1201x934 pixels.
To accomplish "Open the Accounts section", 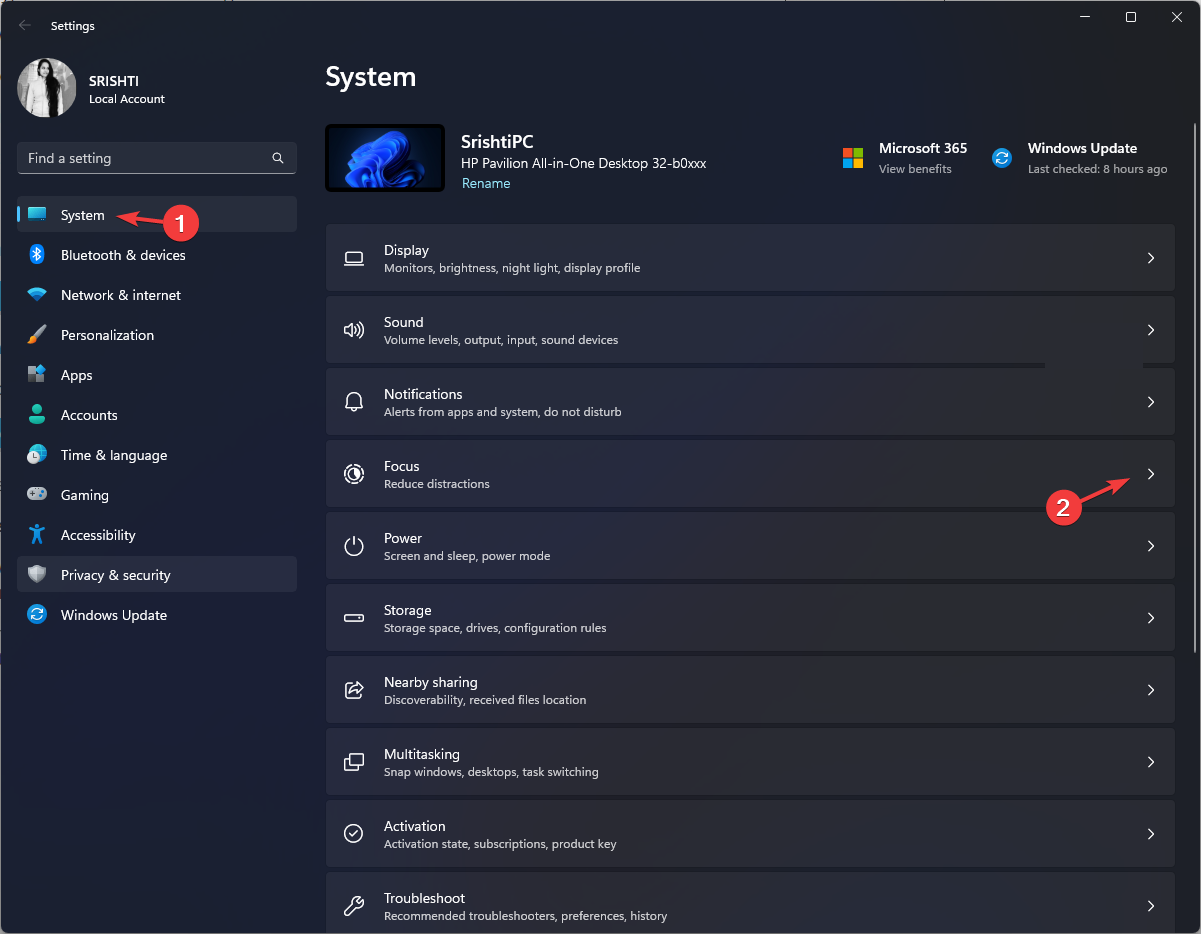I will (157, 415).
